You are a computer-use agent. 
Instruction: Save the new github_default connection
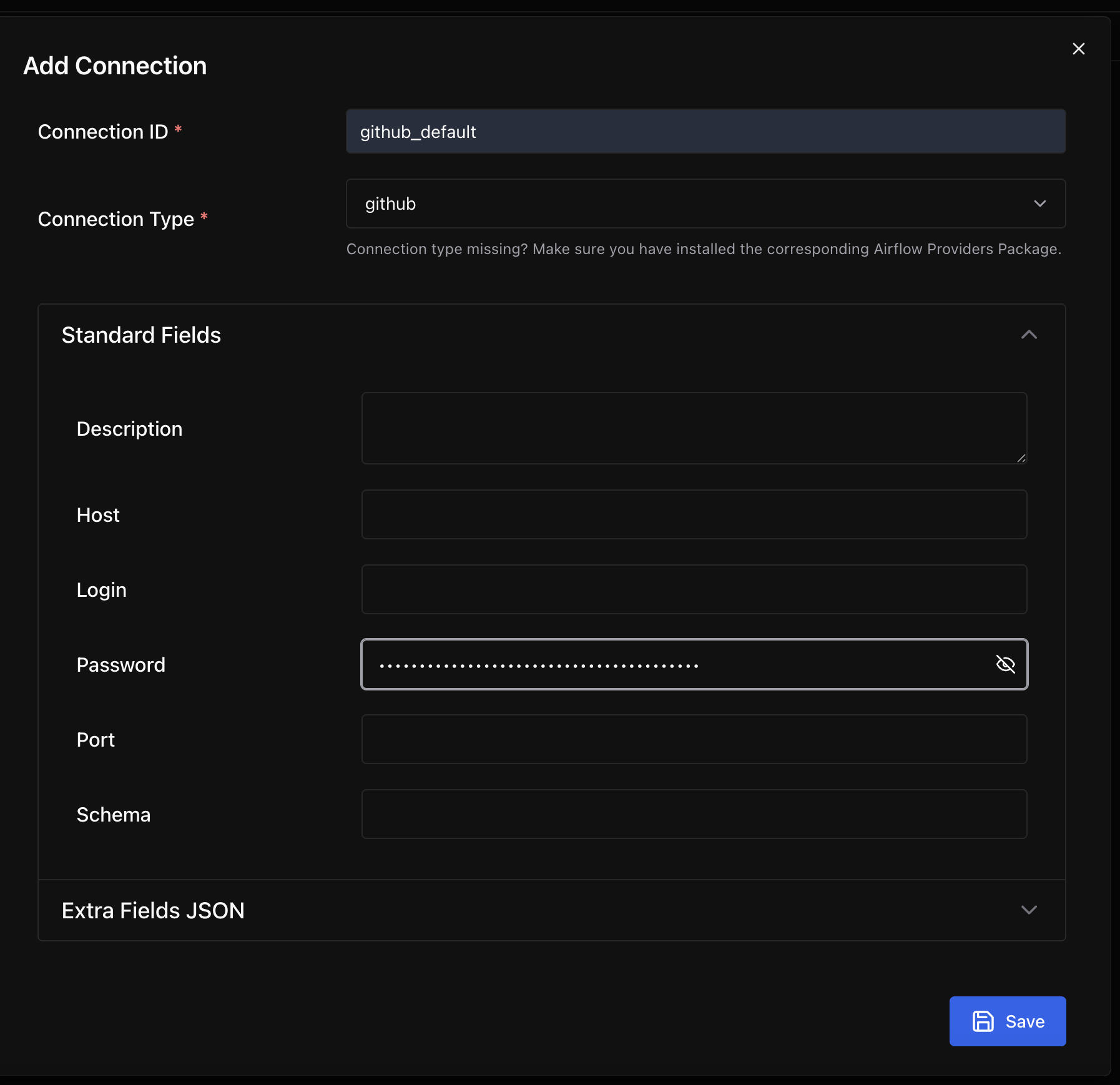1008,1021
